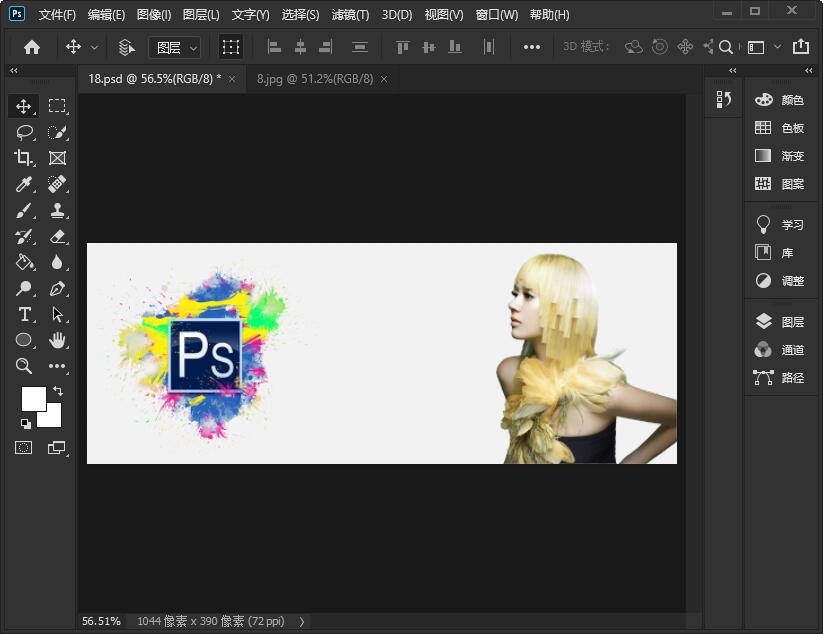Screen dimensions: 823x634
Task: Choose the Horizontal Type tool
Action: (x=24, y=314)
